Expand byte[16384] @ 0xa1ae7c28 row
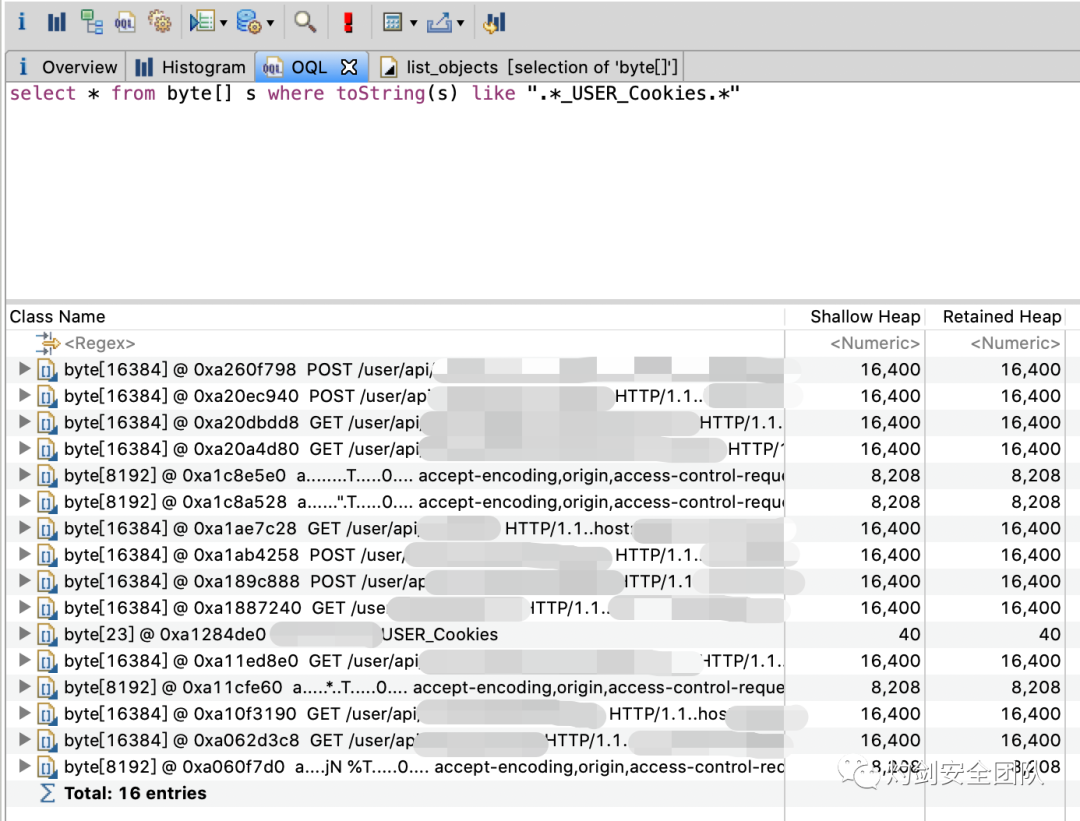The image size is (1080, 821). point(24,528)
